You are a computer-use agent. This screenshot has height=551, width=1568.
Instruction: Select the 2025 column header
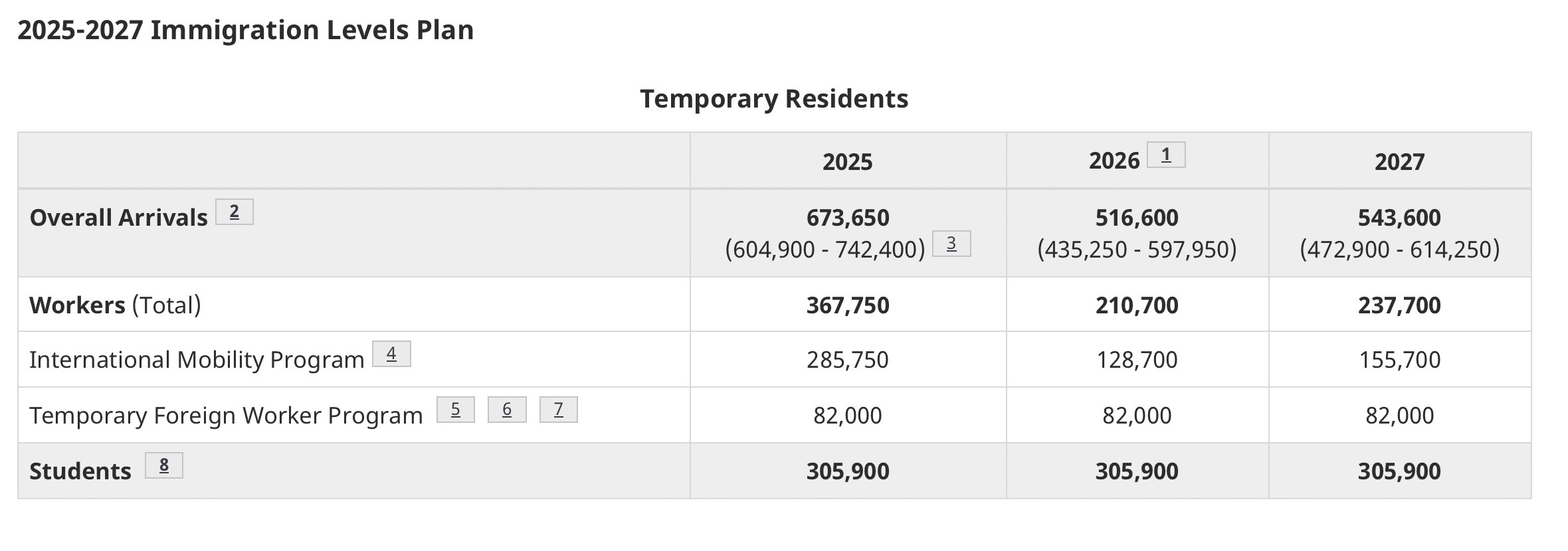[848, 161]
